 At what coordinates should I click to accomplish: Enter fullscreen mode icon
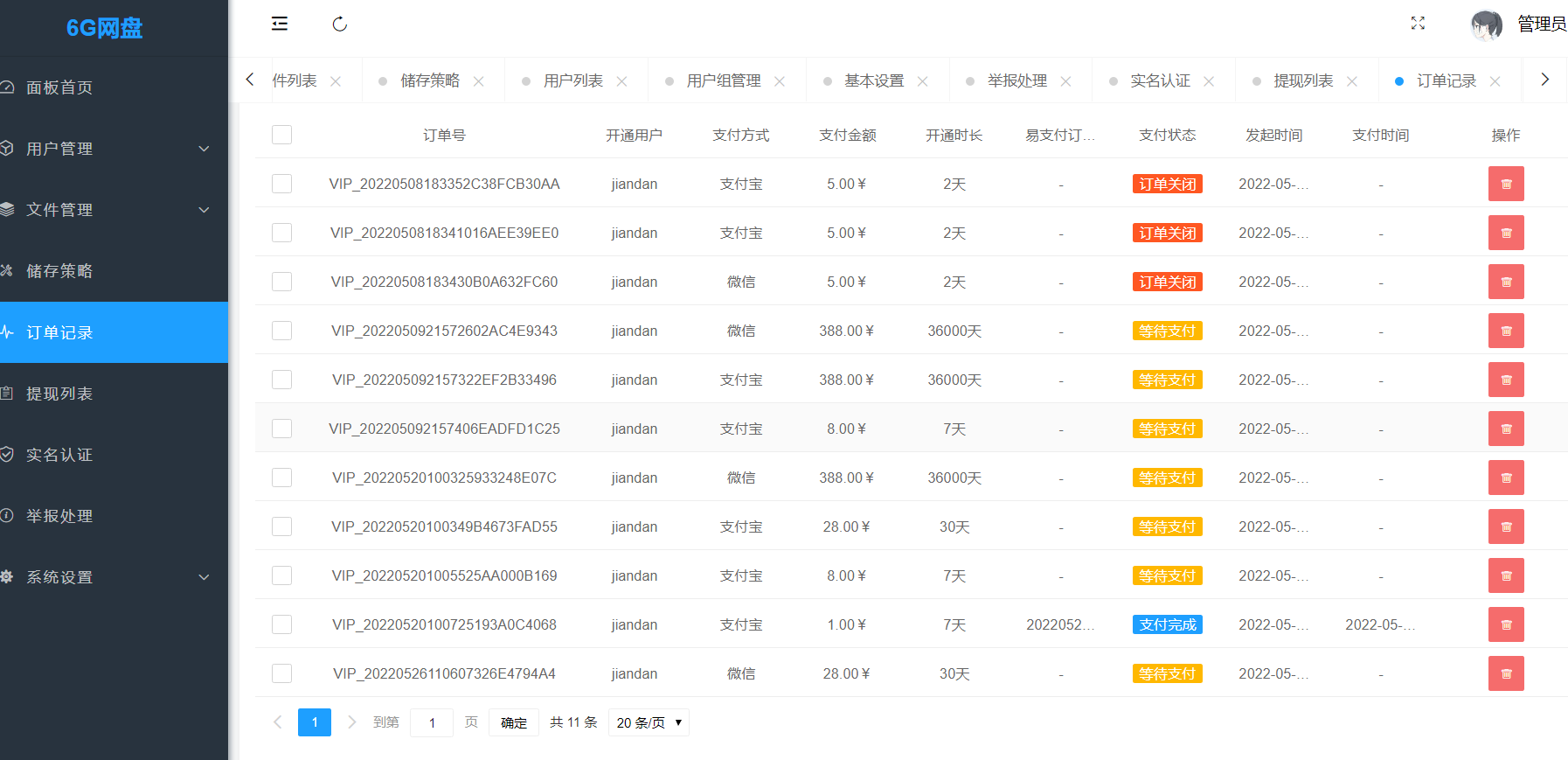(x=1418, y=24)
